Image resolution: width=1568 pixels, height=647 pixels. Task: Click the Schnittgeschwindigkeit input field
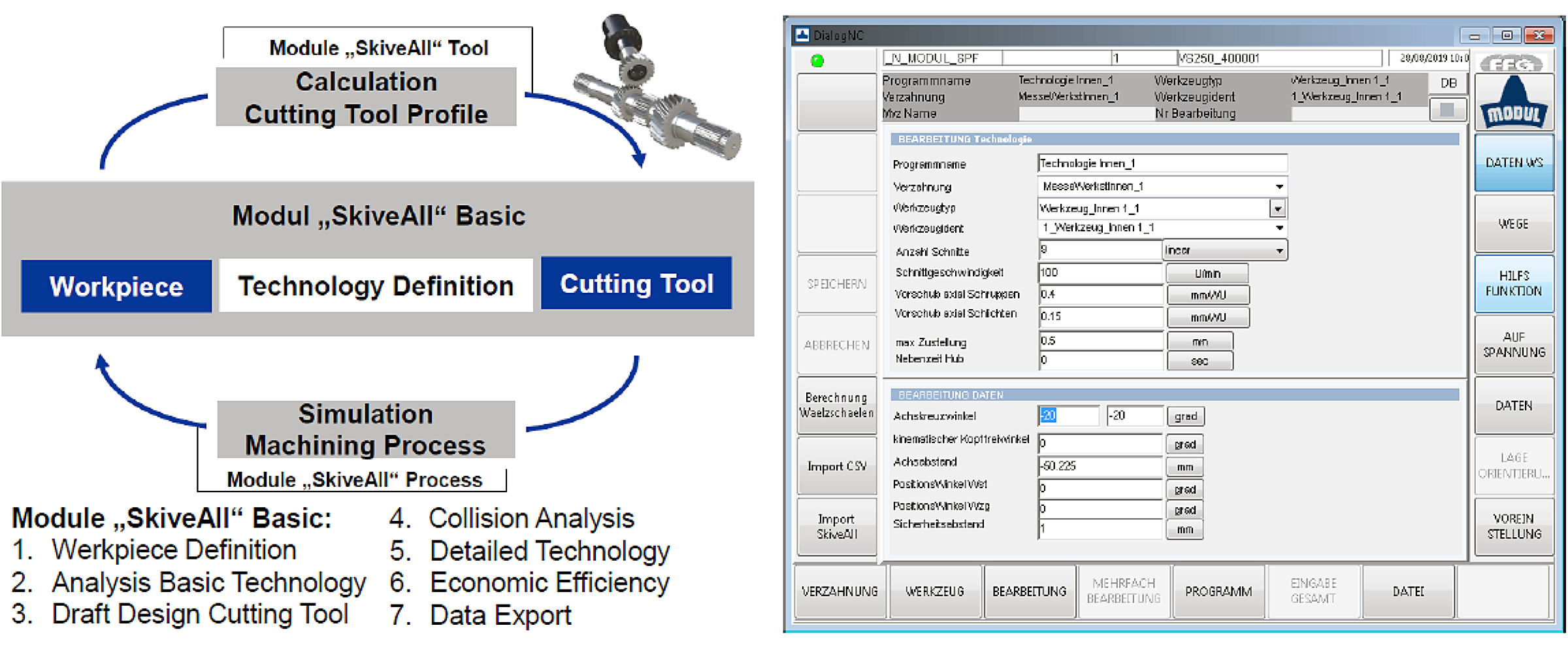(x=1100, y=273)
